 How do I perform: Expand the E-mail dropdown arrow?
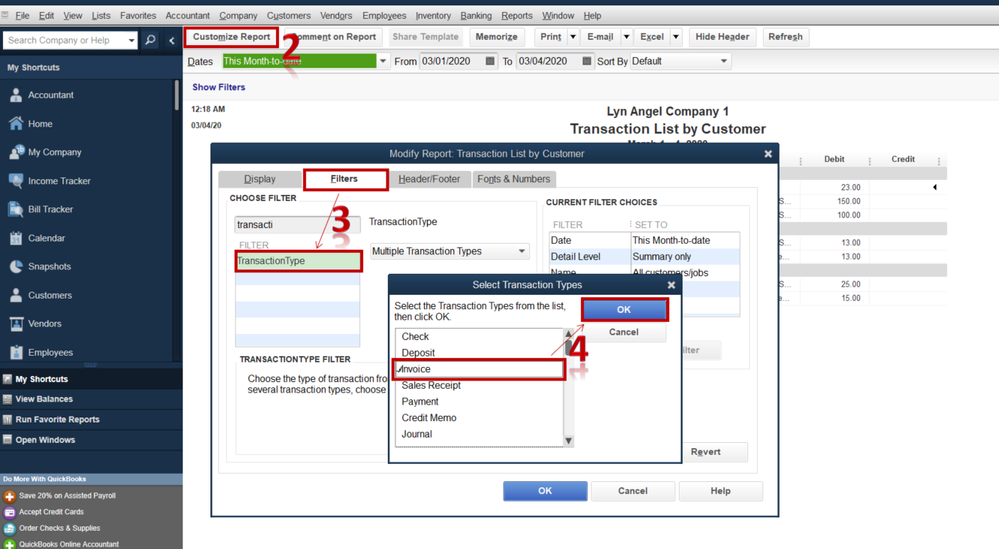626,37
